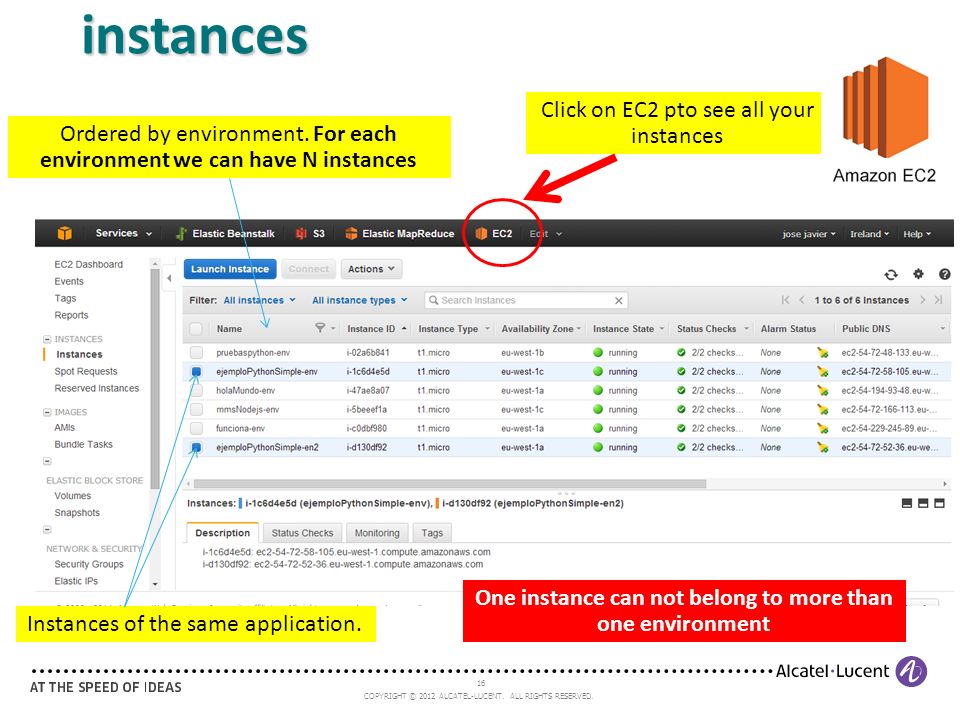Set details pane to full layout icon
Viewport: 960px width, 720px height.
[940, 503]
